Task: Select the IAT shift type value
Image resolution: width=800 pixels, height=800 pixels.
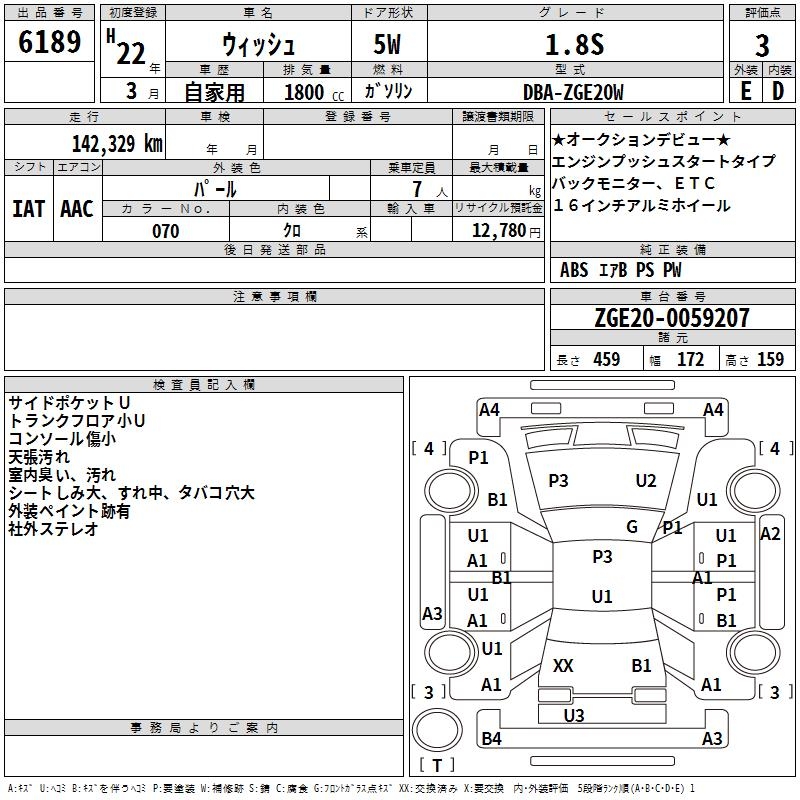Action: pyautogui.click(x=28, y=208)
